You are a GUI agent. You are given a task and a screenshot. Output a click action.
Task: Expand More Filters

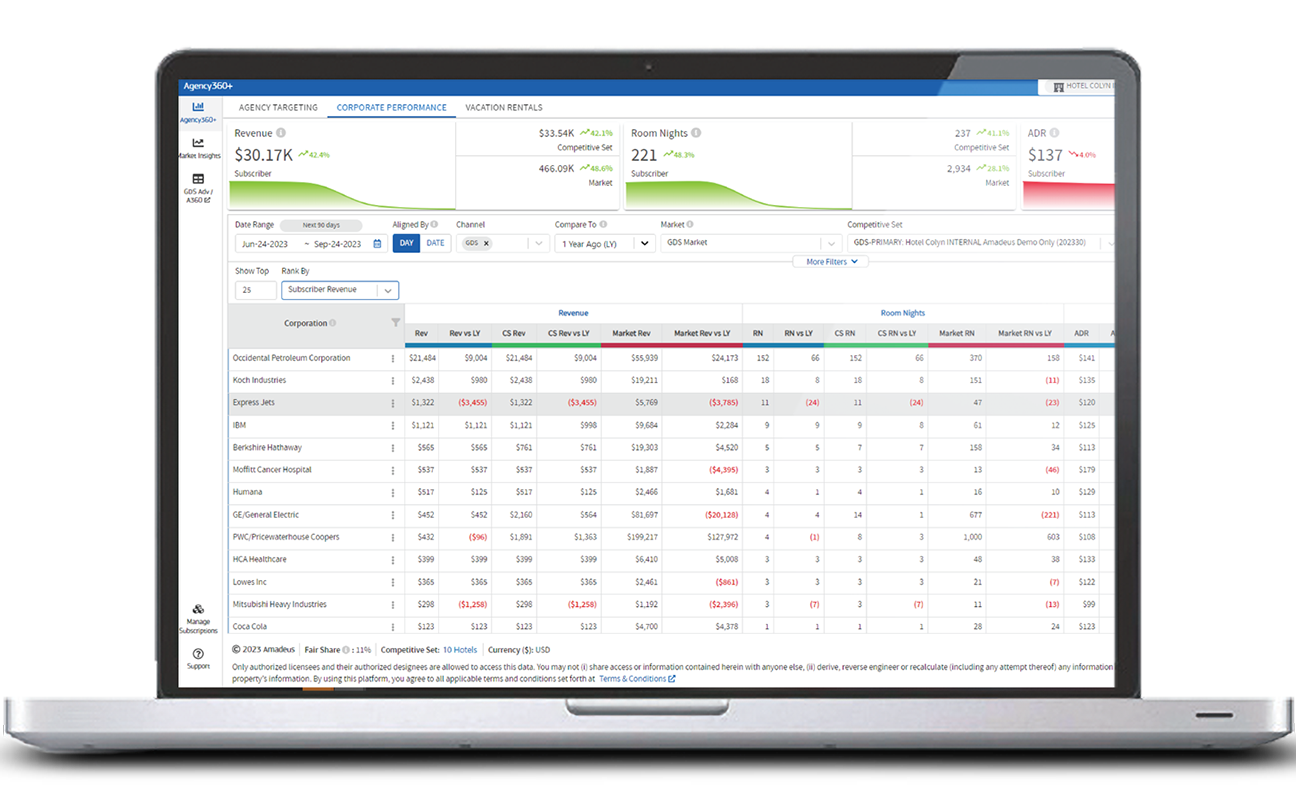[831, 262]
